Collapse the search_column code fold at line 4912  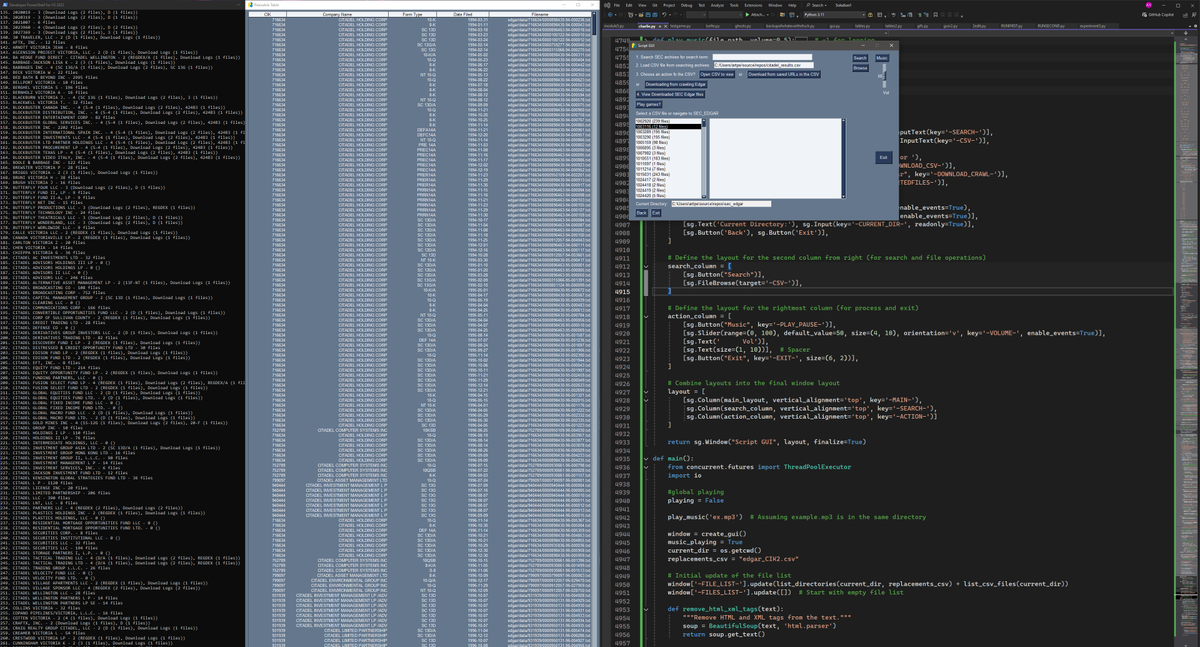[x=647, y=267]
